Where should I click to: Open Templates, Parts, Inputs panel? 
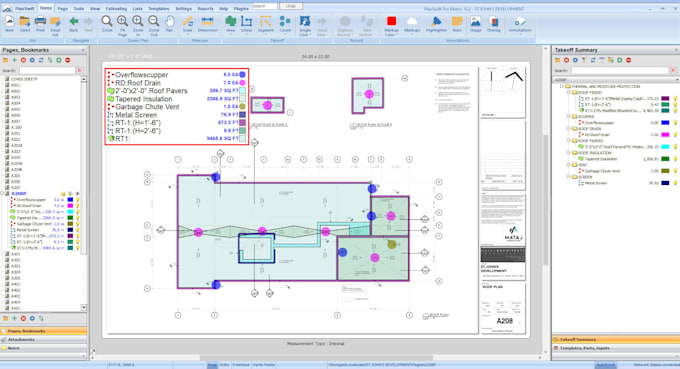click(616, 348)
